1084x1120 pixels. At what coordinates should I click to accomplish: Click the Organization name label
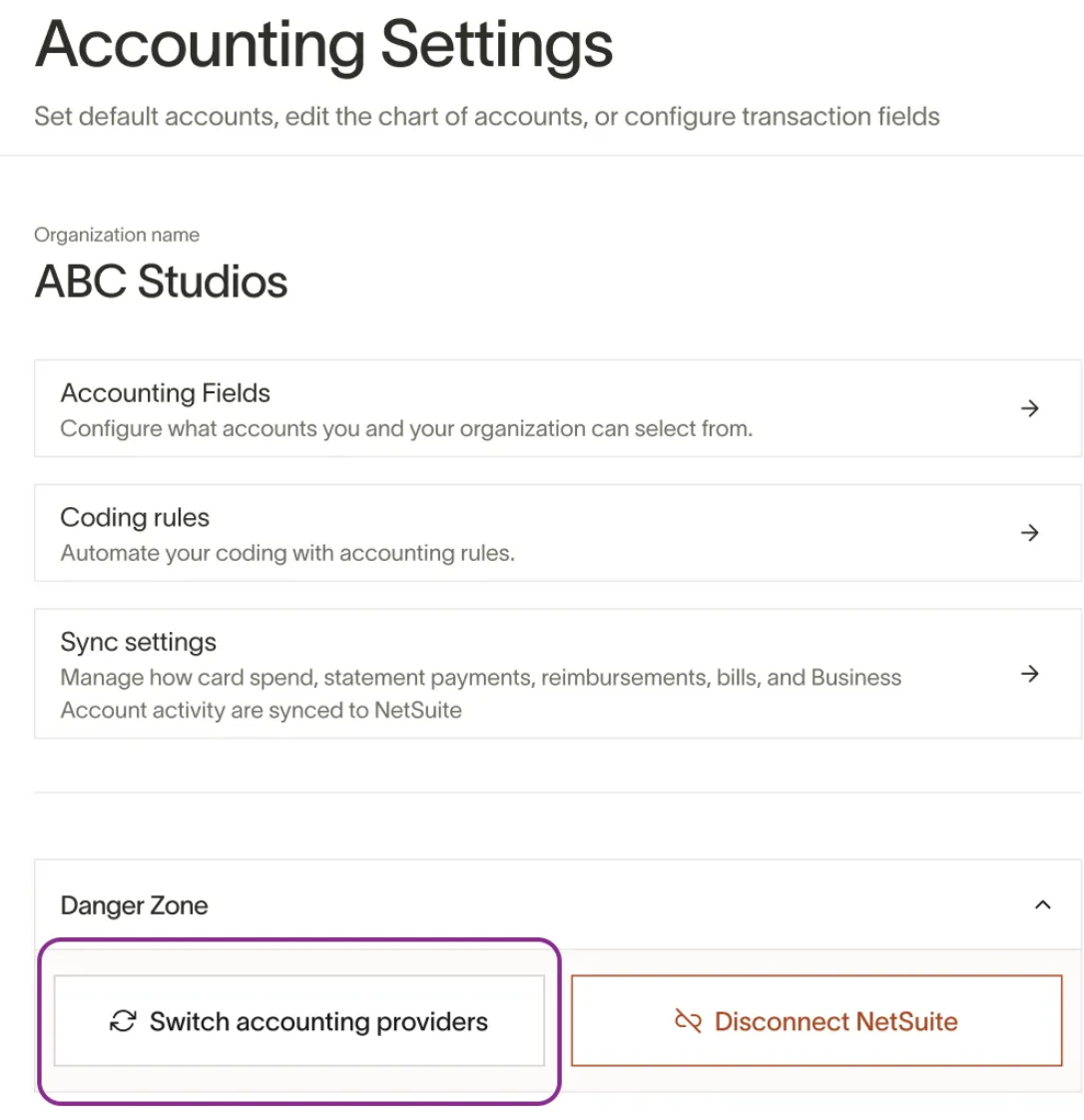pos(117,235)
